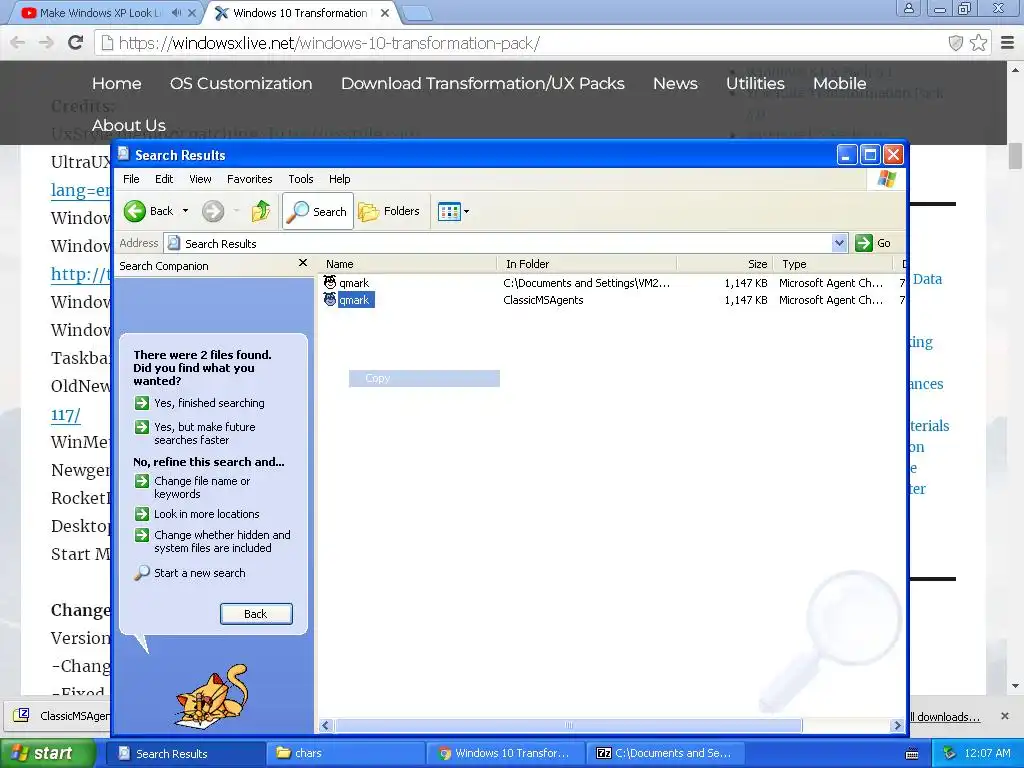The image size is (1024, 768).
Task: Click the search companion cat character
Action: pyautogui.click(x=212, y=698)
